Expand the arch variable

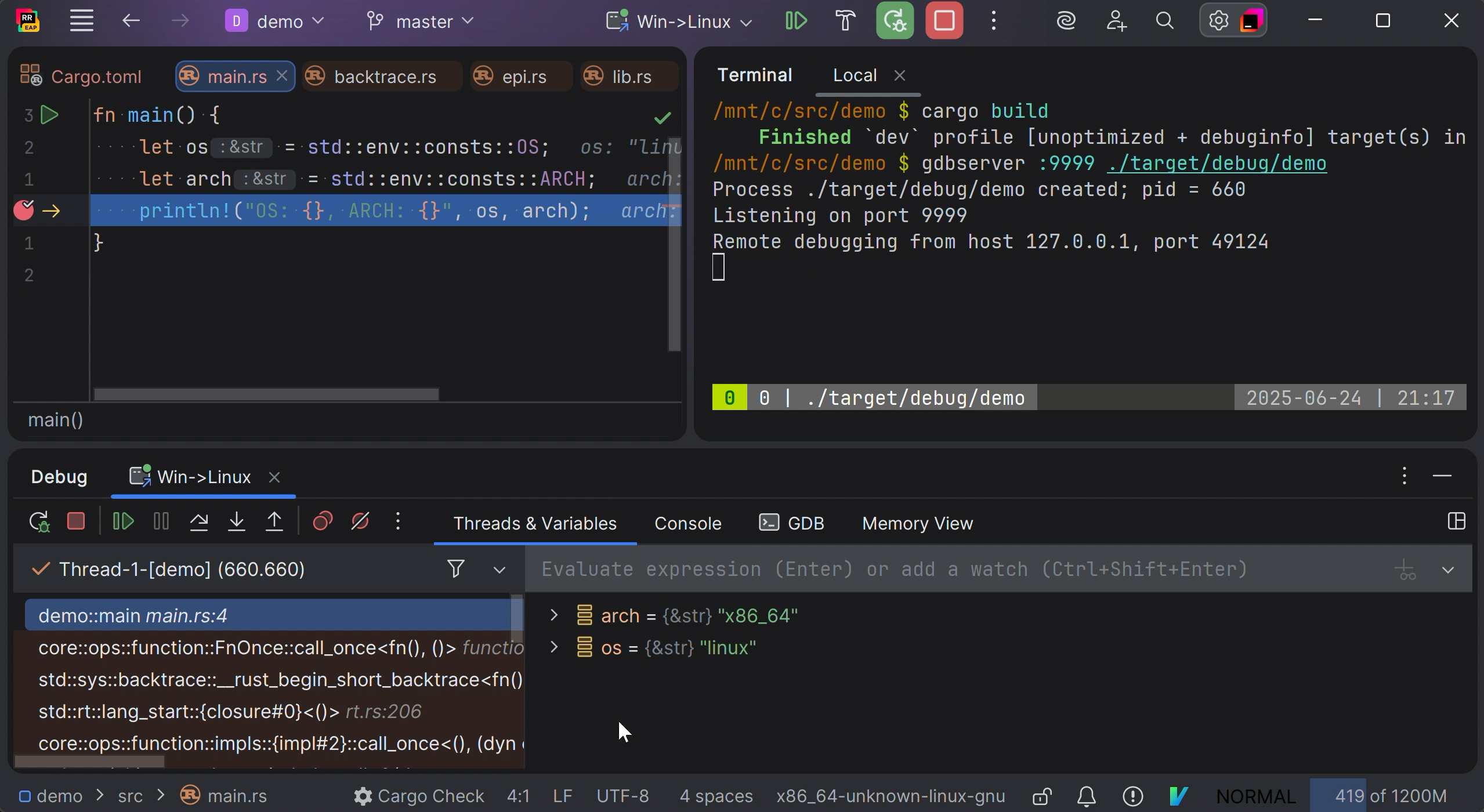(x=553, y=615)
